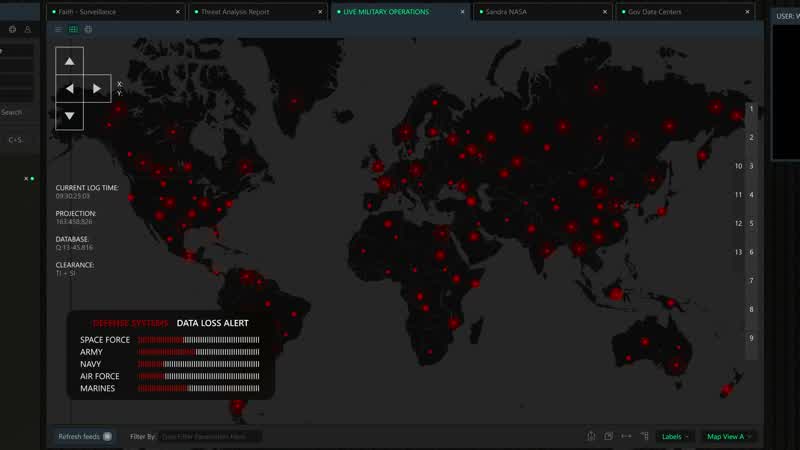
Task: Pan the map up with arrow button
Action: click(69, 61)
